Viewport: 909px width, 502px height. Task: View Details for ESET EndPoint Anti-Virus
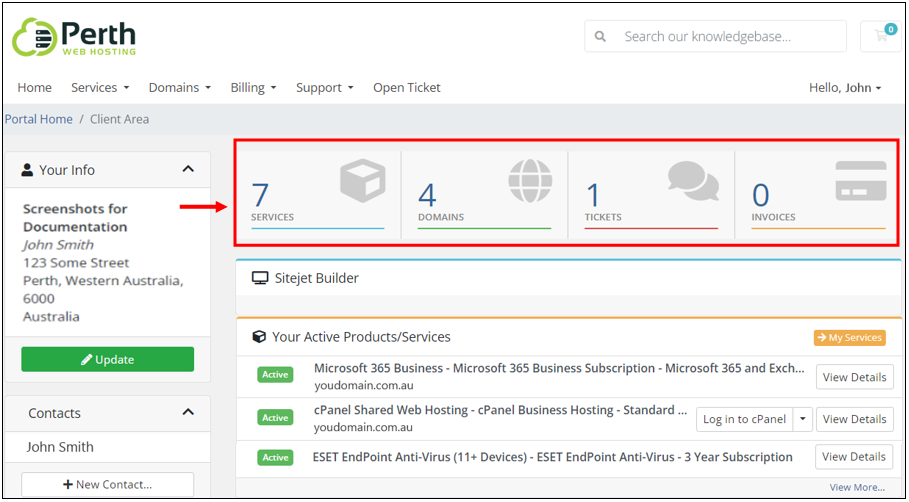[x=855, y=457]
